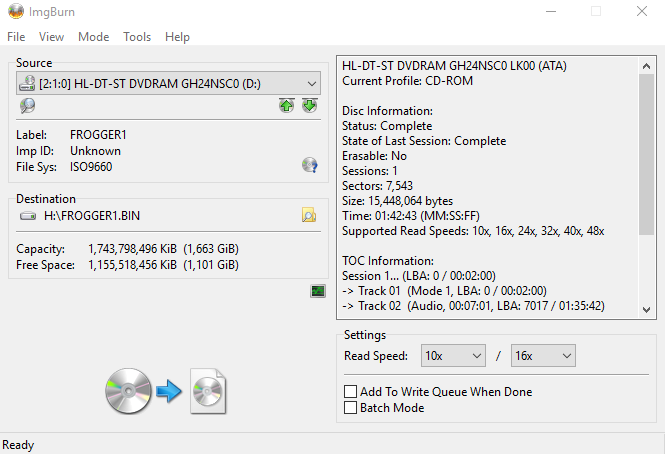Click the info panel scrollbar thumb
This screenshot has width=665, height=454.
click(x=646, y=154)
